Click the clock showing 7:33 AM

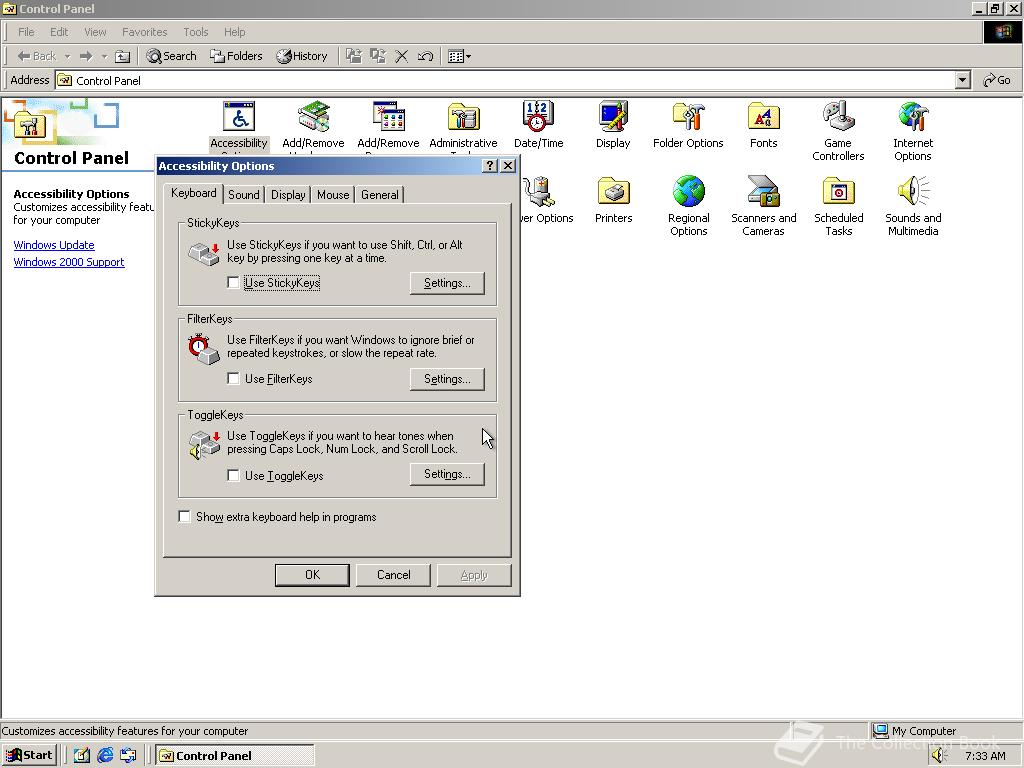985,756
